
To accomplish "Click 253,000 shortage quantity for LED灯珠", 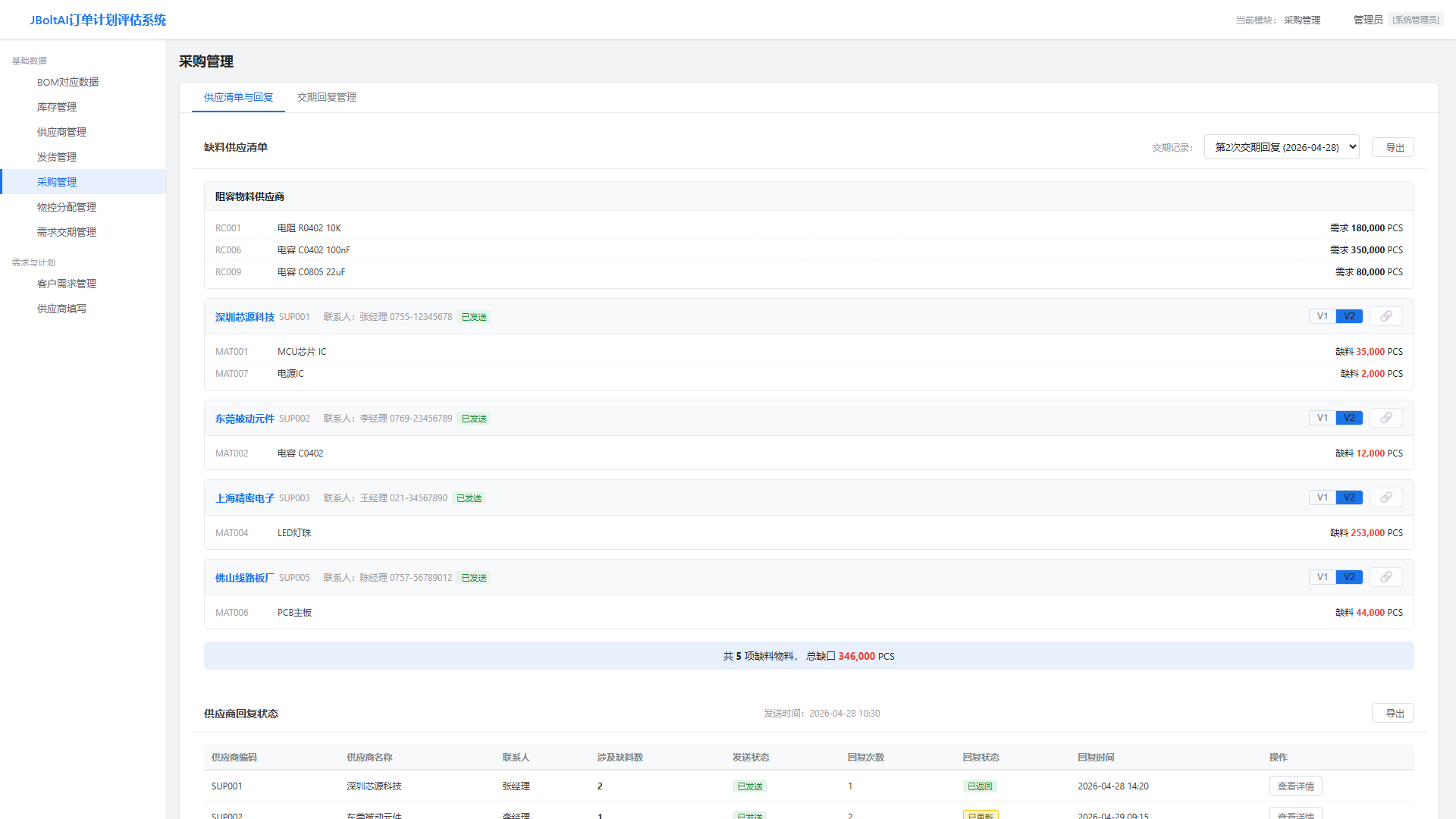I will point(1367,533).
